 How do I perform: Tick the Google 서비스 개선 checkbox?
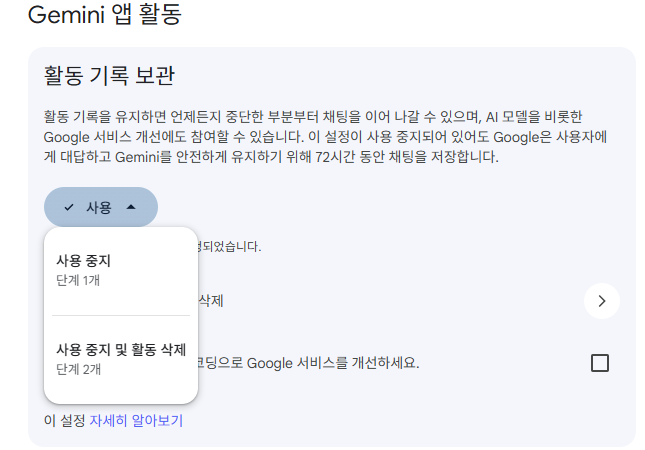click(x=599, y=363)
